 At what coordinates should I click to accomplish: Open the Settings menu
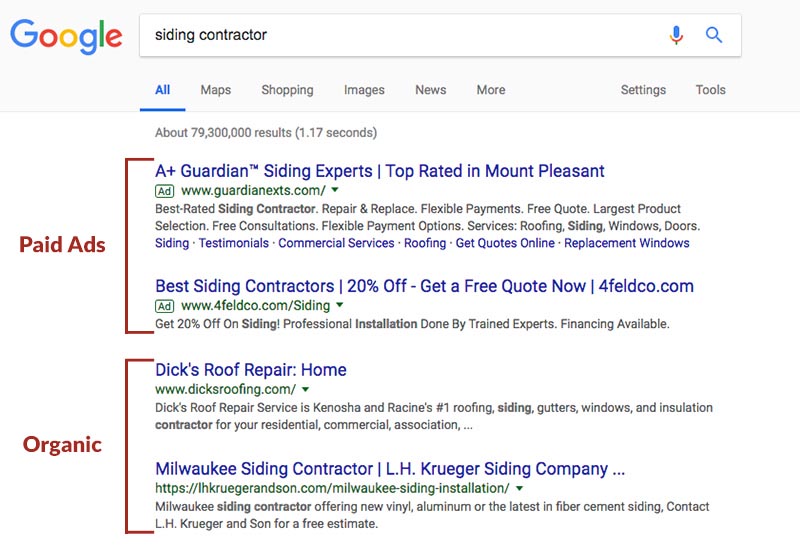point(643,90)
